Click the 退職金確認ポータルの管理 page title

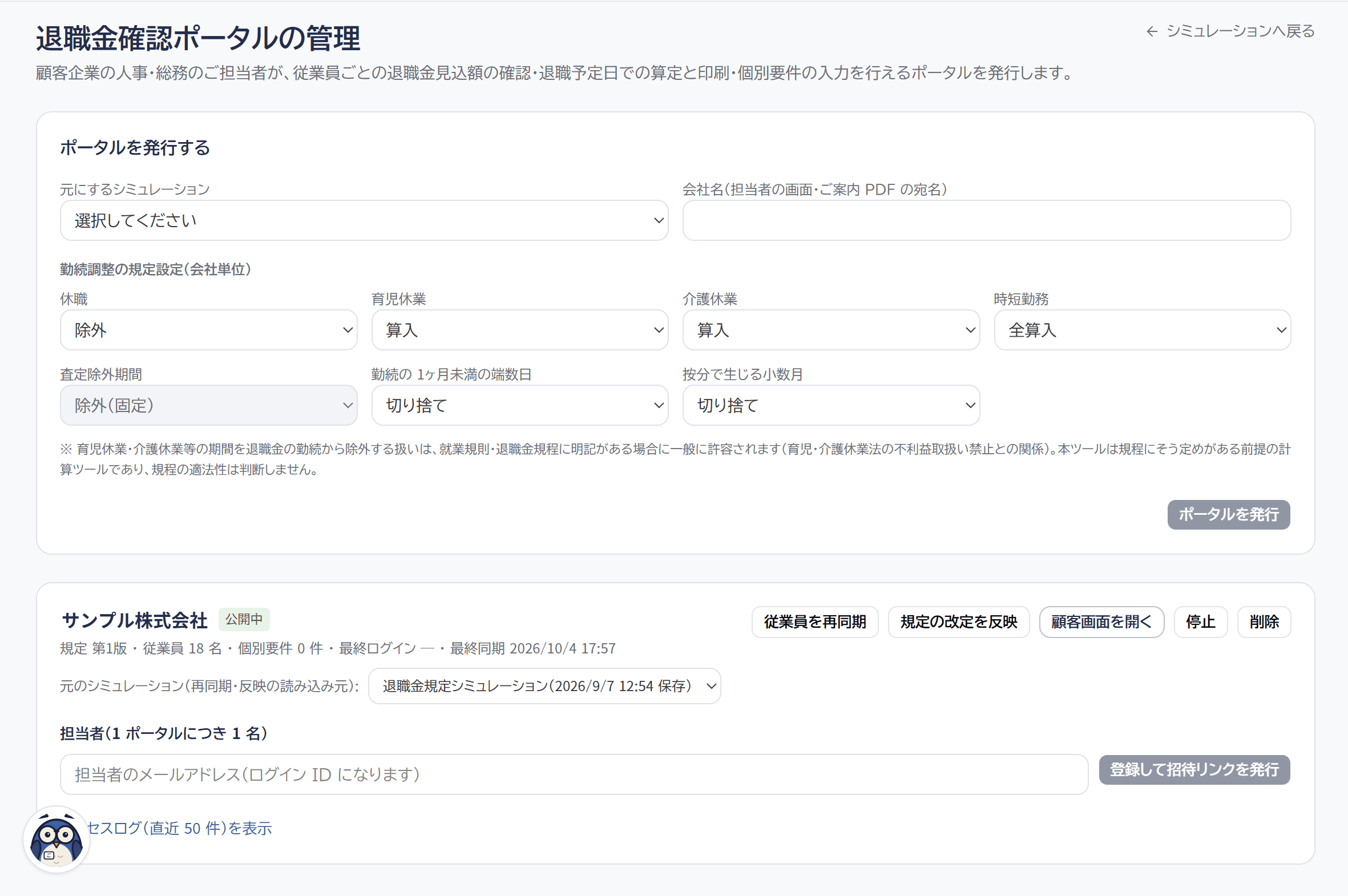coord(198,38)
